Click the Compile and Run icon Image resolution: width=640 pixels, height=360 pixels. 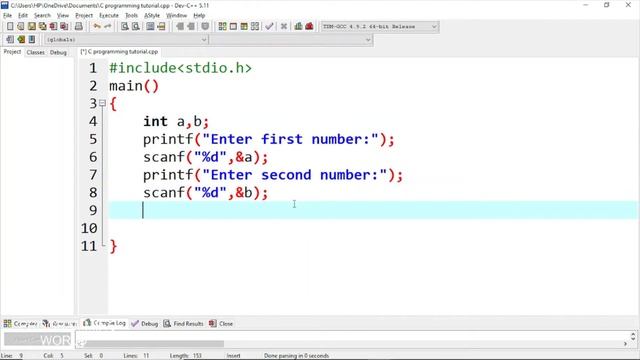[x=244, y=27]
